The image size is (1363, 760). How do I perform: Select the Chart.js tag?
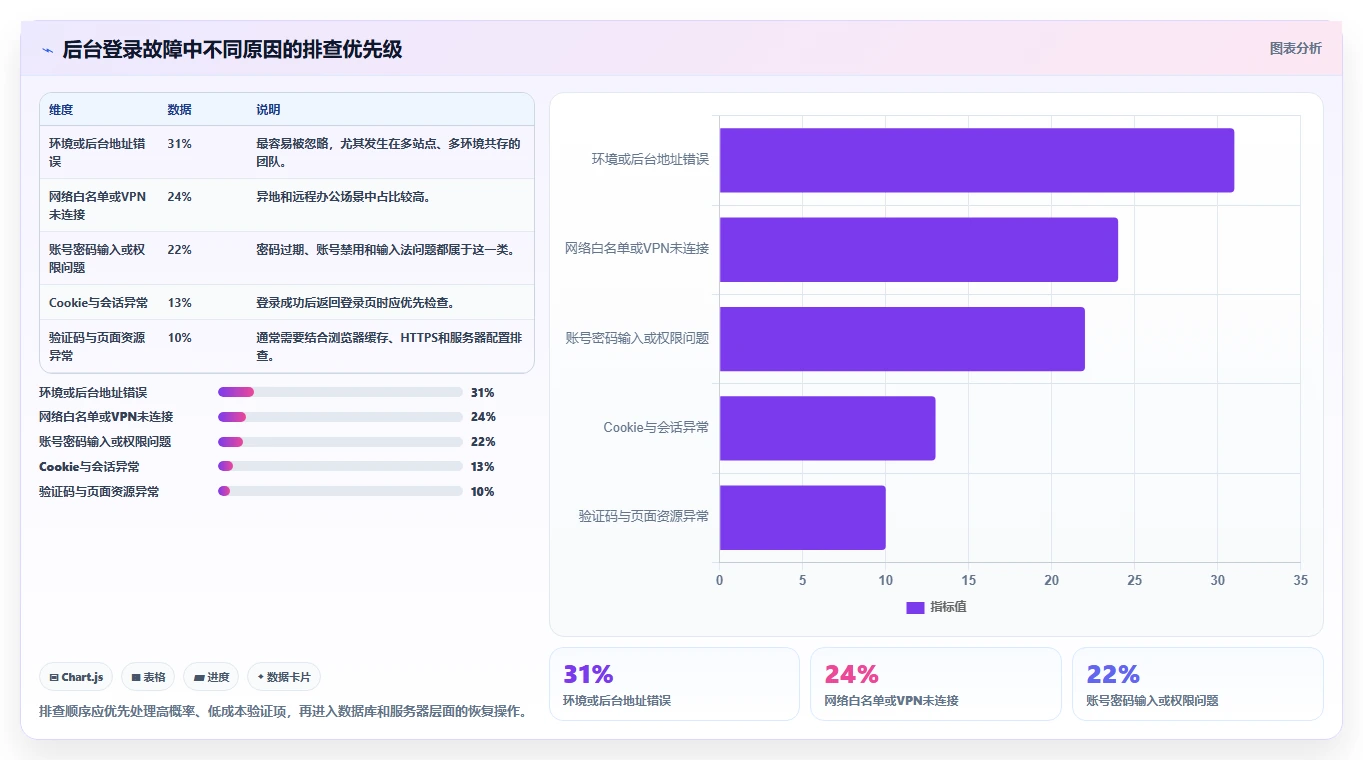pyautogui.click(x=77, y=677)
